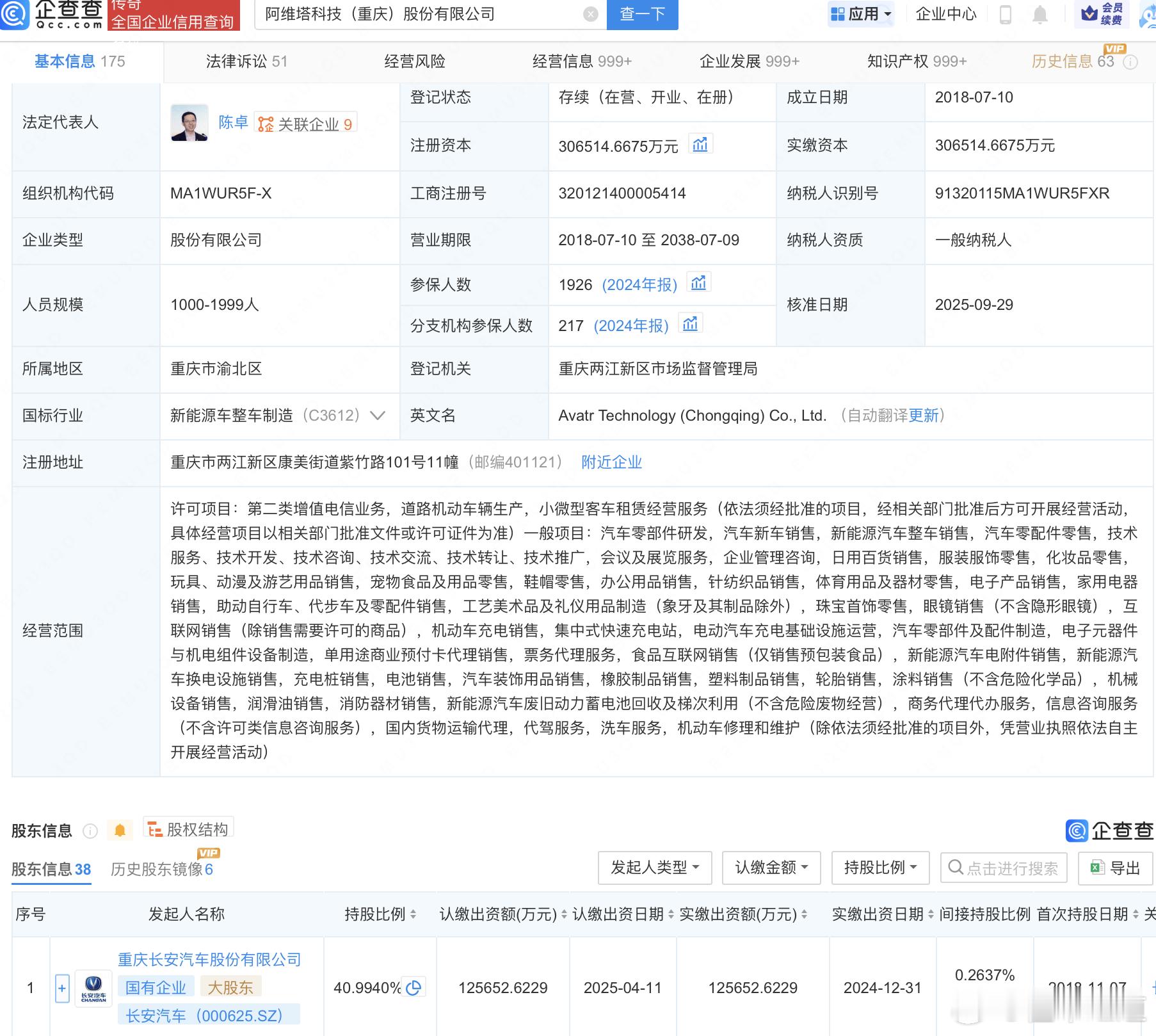1156x1036 pixels.
Task: Open the 发起人类型 filter dropdown
Action: pyautogui.click(x=655, y=868)
